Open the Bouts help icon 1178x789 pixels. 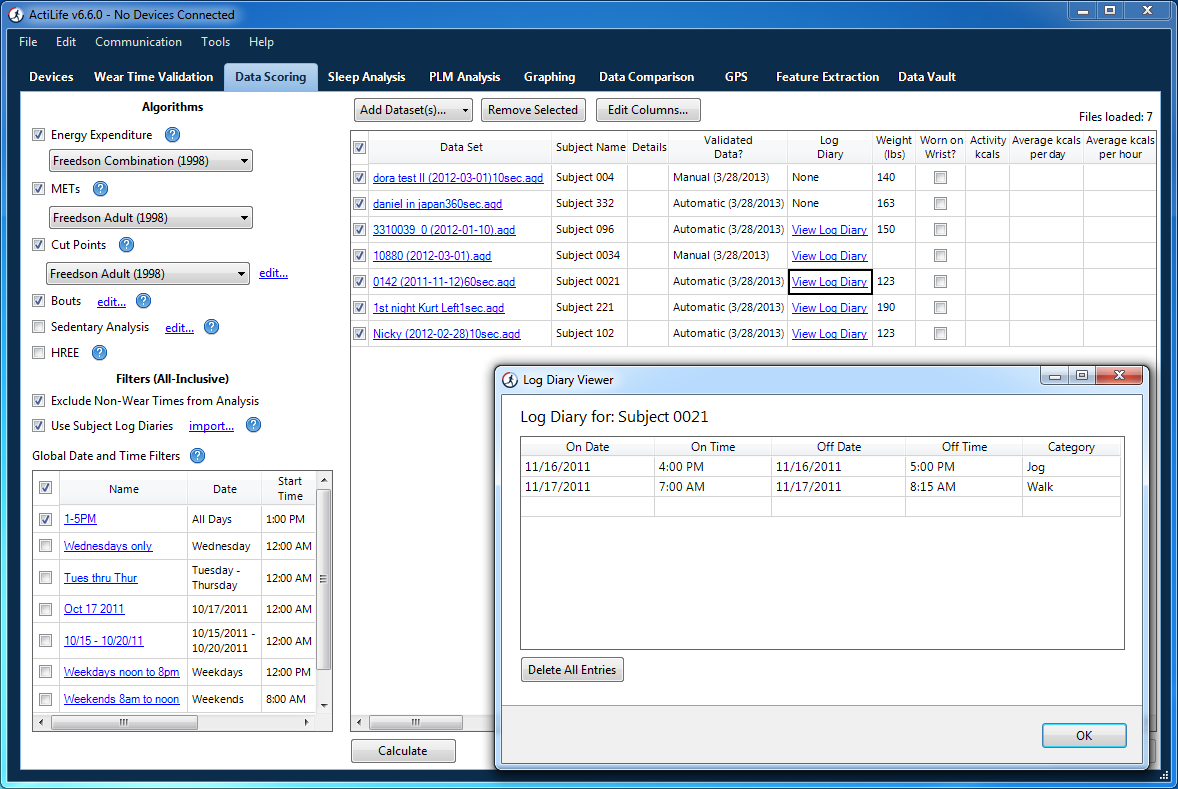143,301
